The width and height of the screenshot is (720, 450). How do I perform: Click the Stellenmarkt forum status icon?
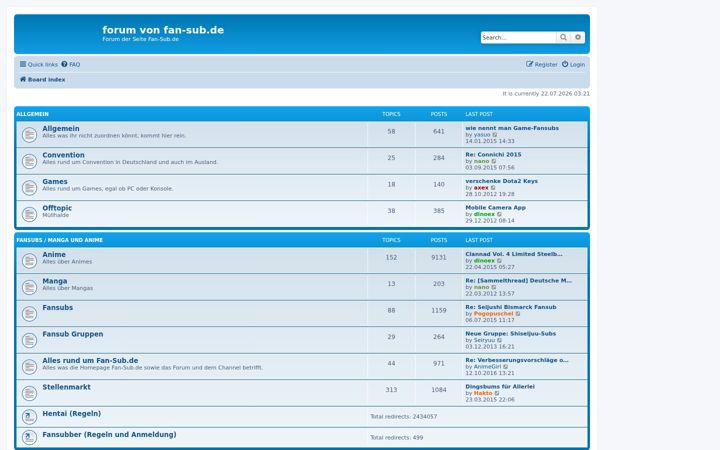point(29,393)
